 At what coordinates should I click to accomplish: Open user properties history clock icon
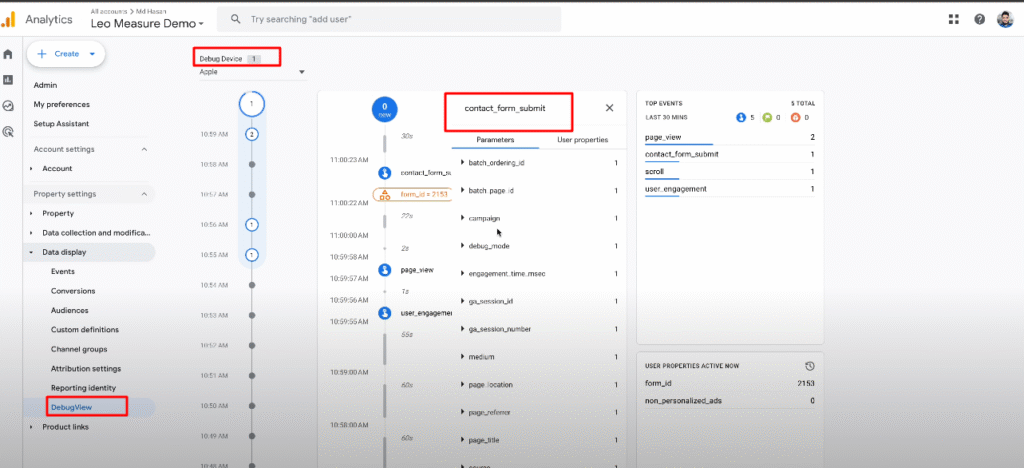[810, 366]
